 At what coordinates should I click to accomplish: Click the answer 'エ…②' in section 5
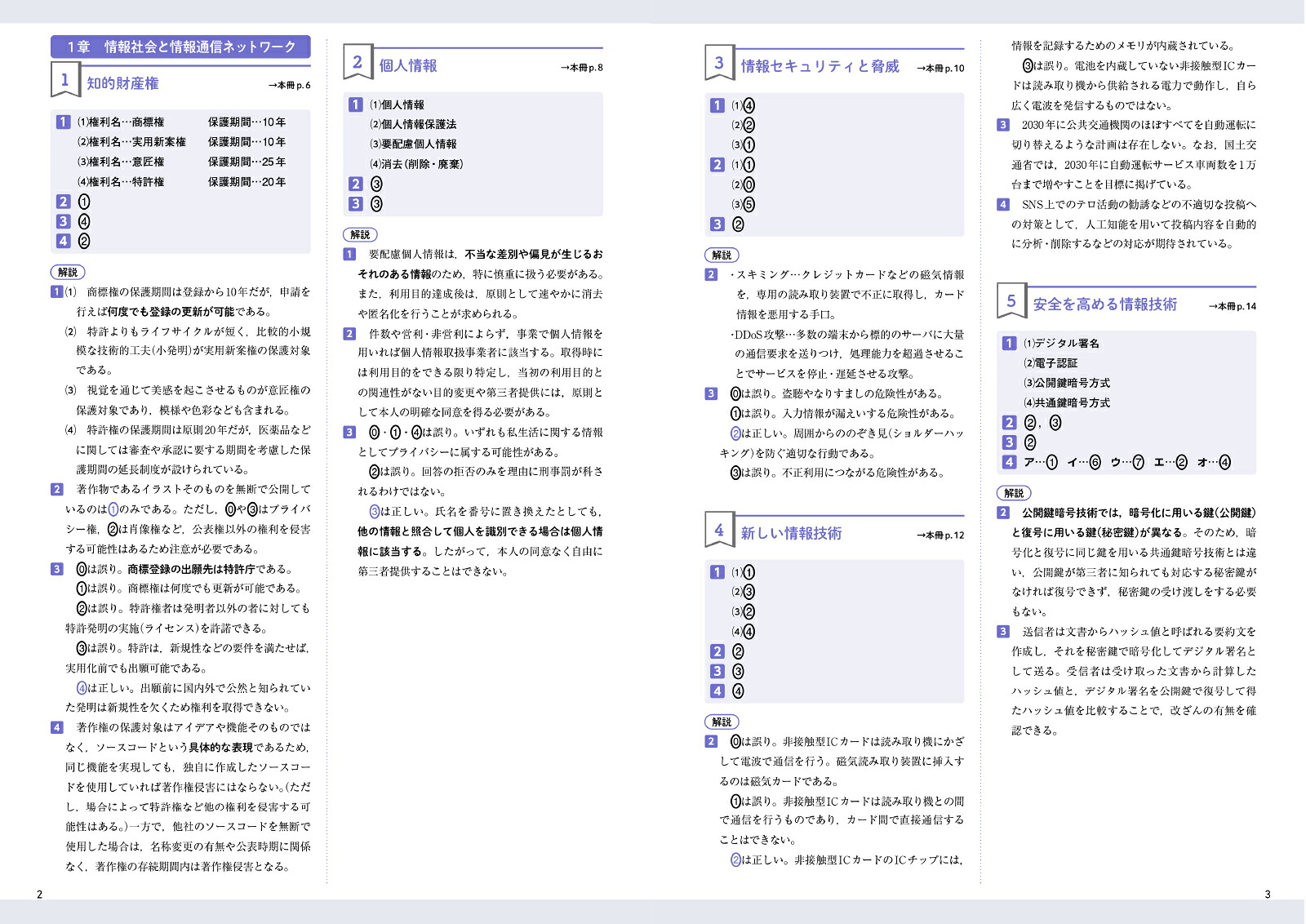(1171, 463)
